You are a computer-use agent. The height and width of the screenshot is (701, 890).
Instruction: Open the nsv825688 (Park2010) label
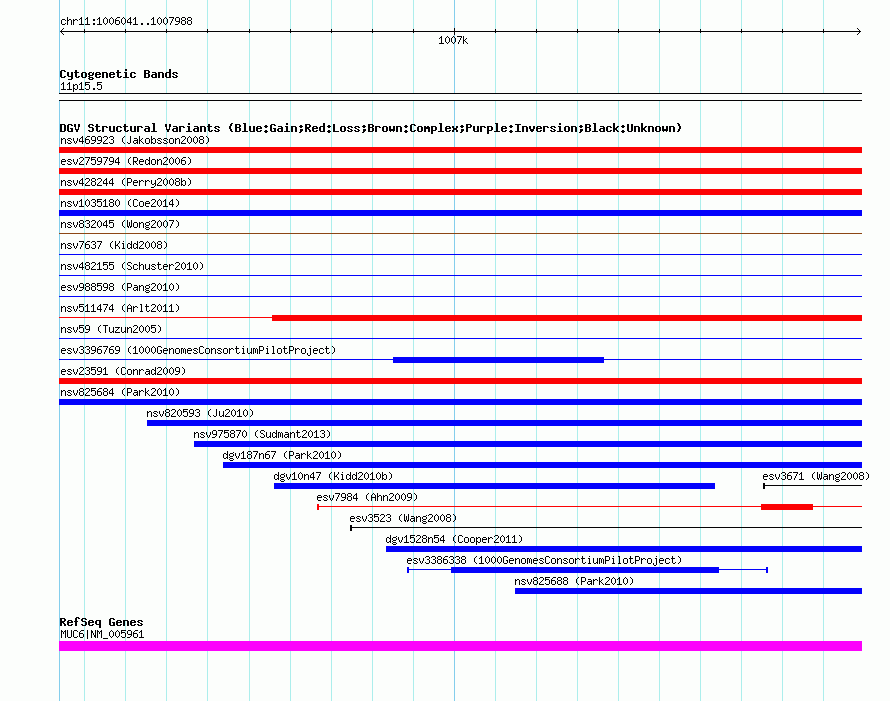pos(574,581)
